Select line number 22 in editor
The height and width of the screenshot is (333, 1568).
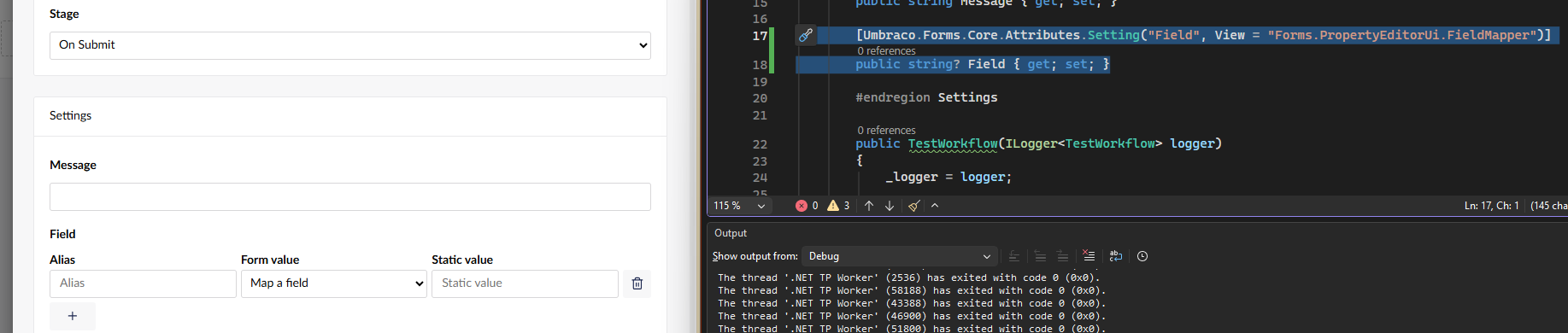coord(760,144)
